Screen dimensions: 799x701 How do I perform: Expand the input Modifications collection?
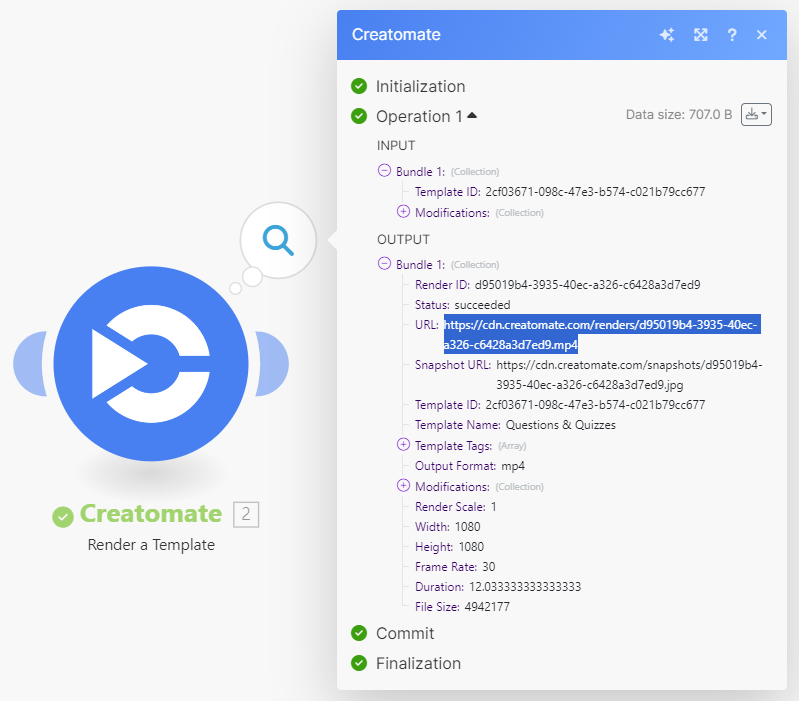pyautogui.click(x=403, y=212)
